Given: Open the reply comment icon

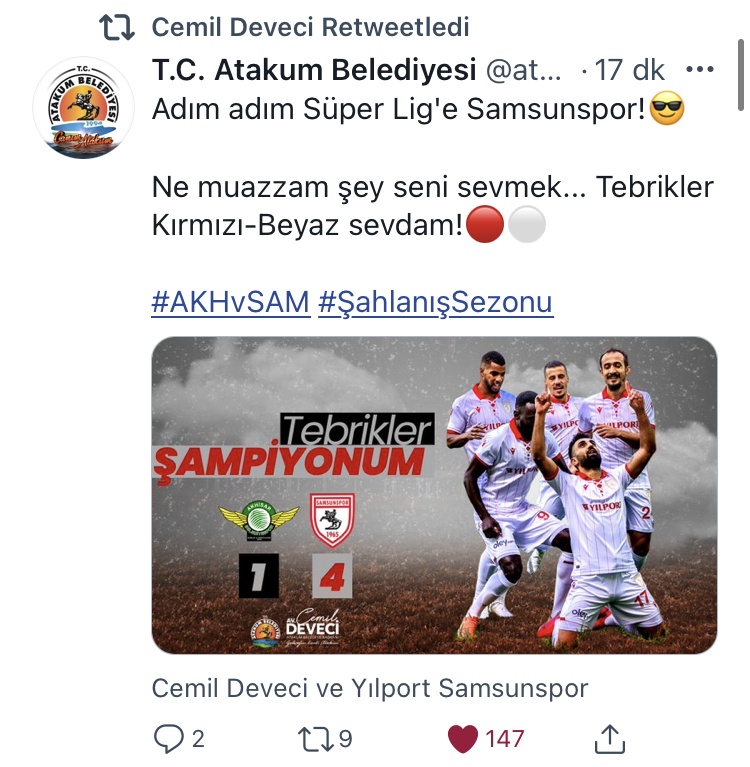Looking at the screenshot, I should [169, 739].
